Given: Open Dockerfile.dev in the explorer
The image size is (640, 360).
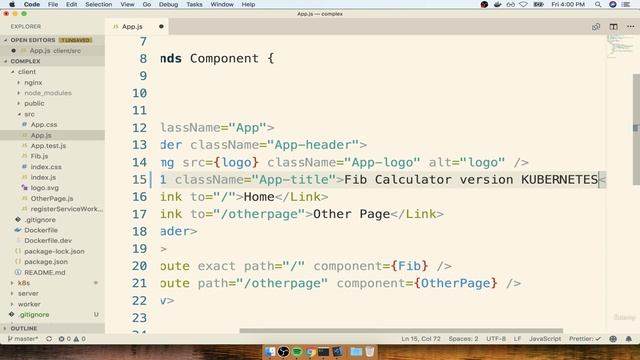Looking at the screenshot, I should 48,241.
